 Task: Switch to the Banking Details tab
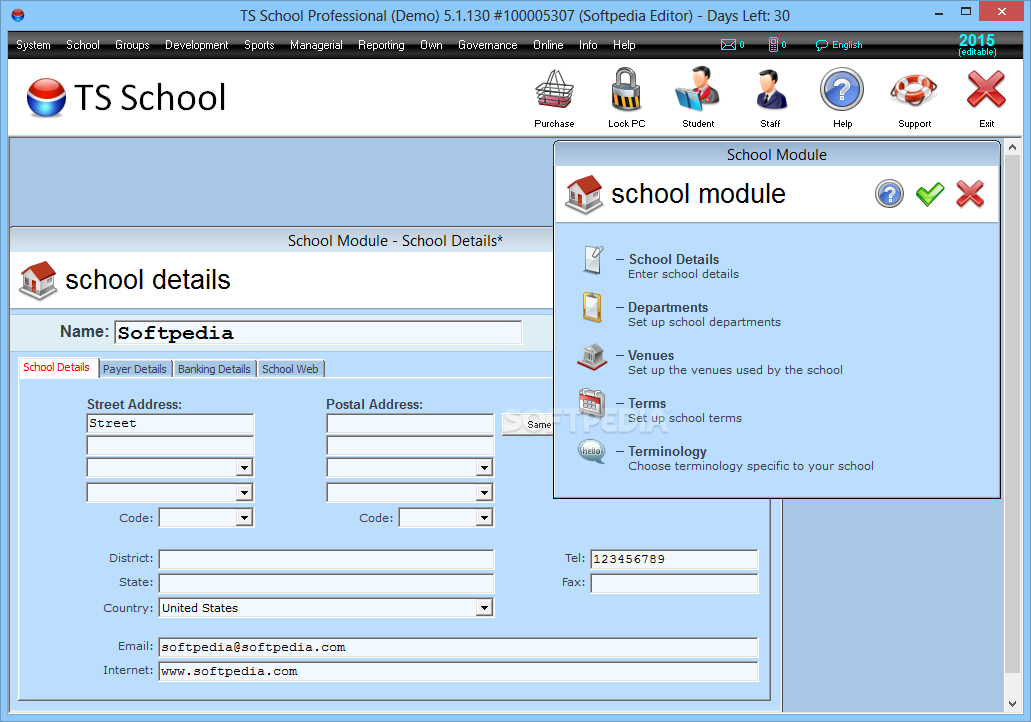214,369
